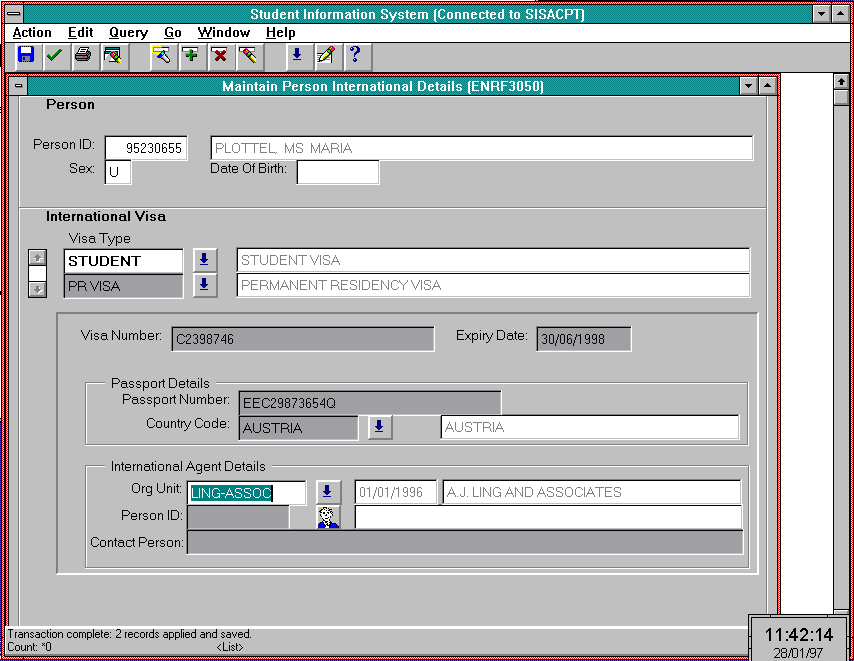Click the green plus insert record icon
The height and width of the screenshot is (661, 854).
coord(190,55)
